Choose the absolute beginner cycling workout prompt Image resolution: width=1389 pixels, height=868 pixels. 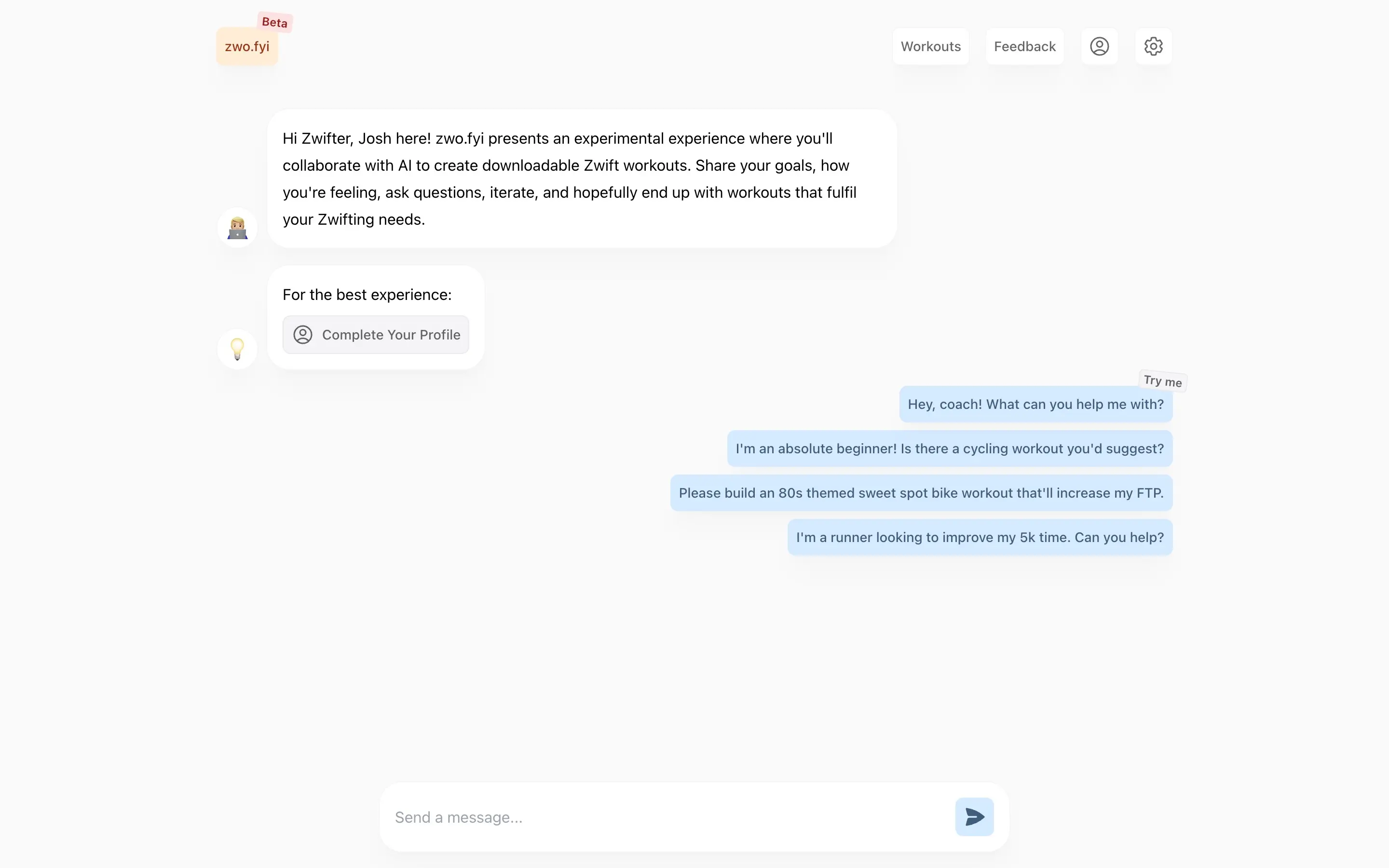click(949, 448)
